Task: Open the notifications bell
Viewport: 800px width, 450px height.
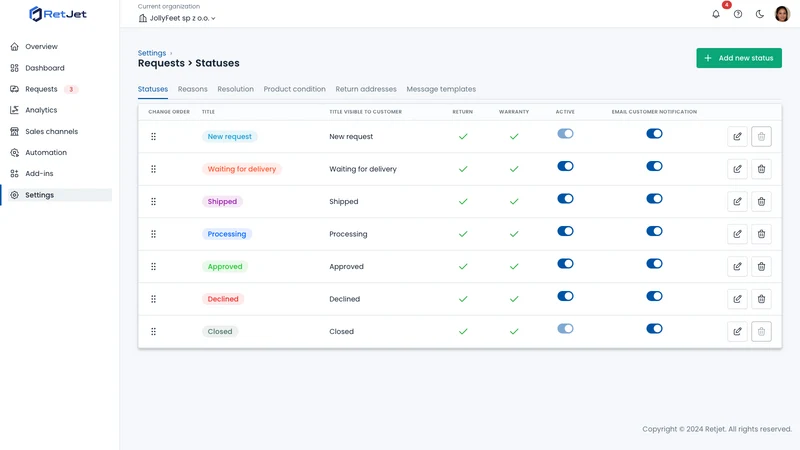Action: pos(716,14)
